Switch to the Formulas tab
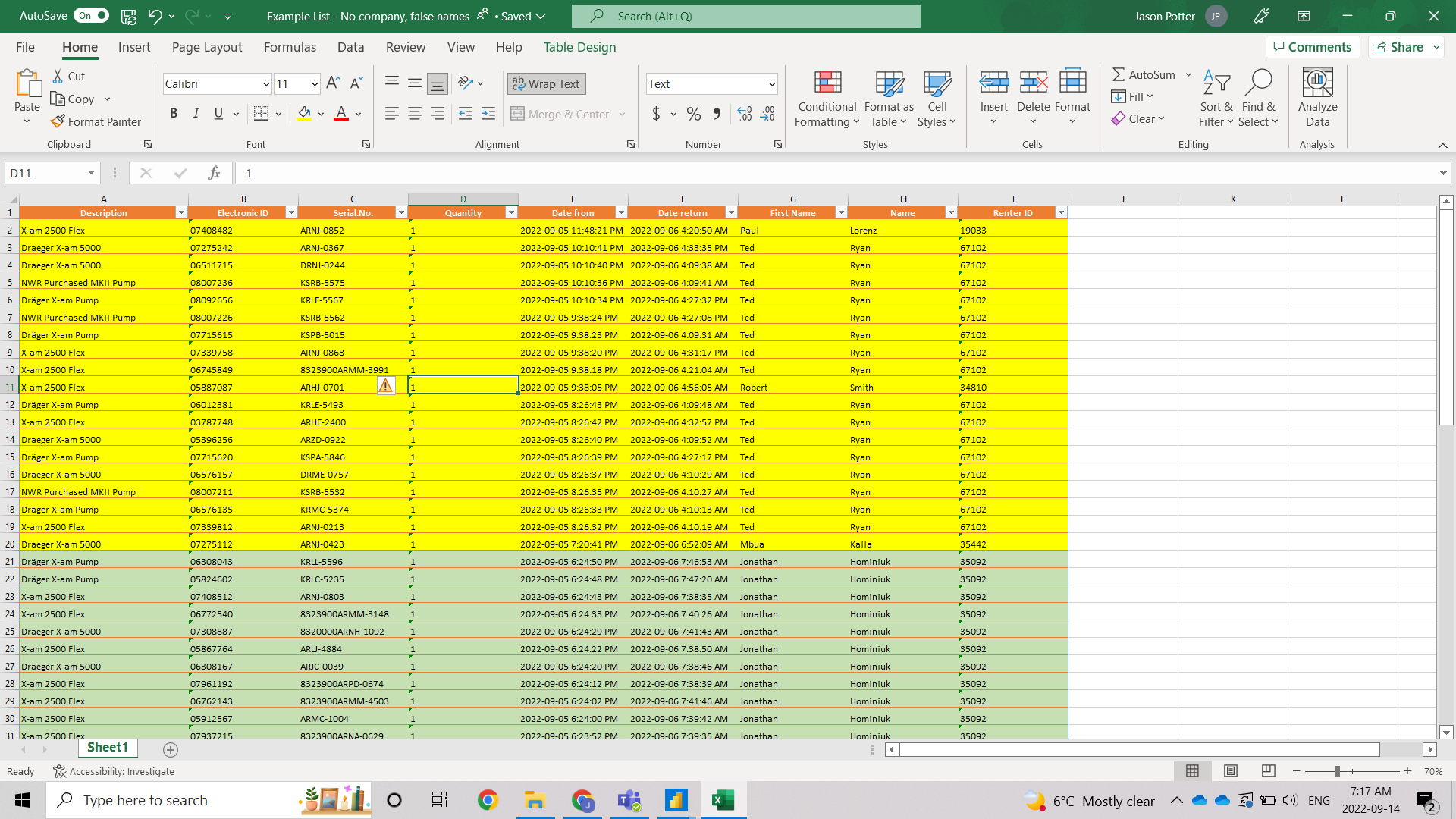The width and height of the screenshot is (1456, 819). click(290, 47)
